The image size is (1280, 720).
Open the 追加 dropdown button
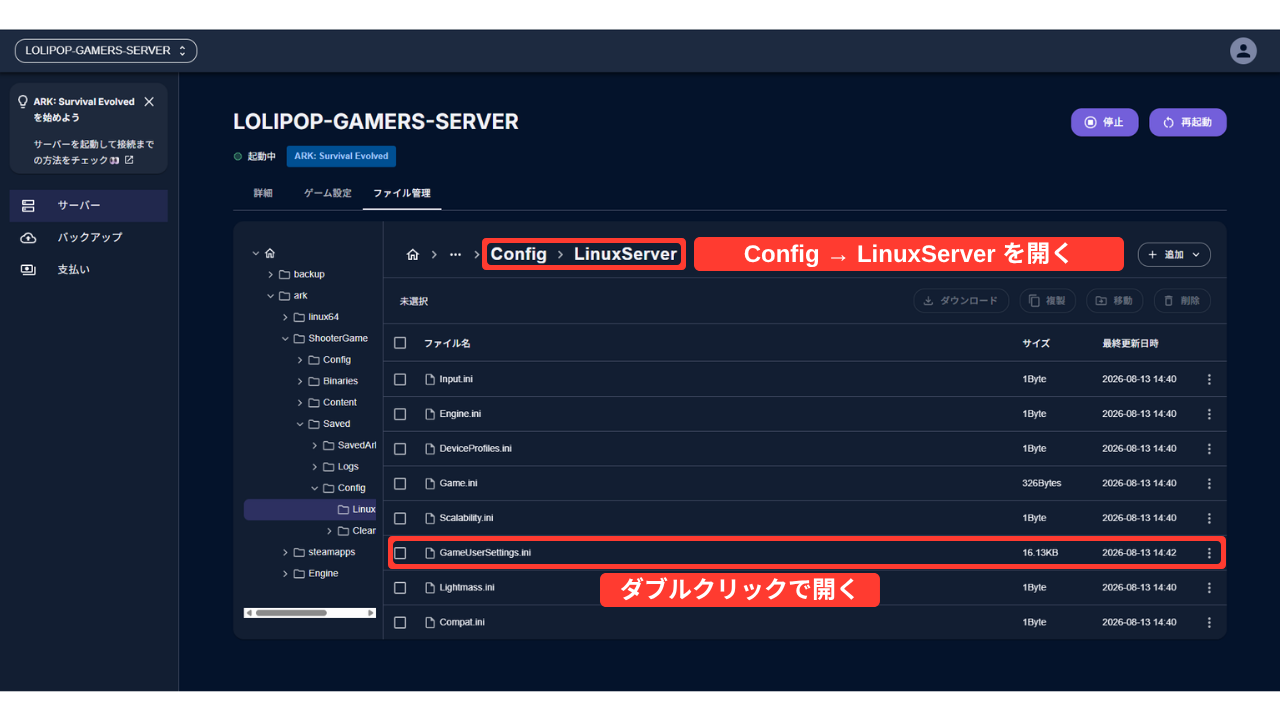tap(1174, 255)
